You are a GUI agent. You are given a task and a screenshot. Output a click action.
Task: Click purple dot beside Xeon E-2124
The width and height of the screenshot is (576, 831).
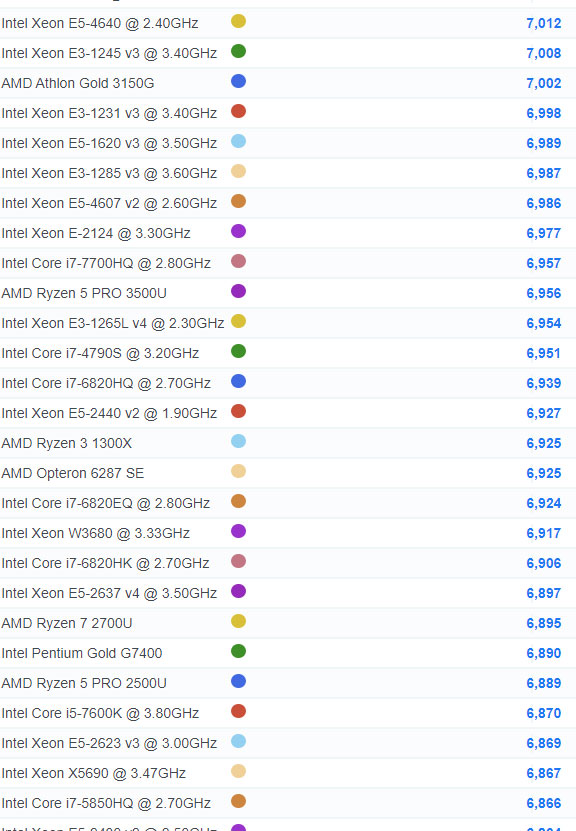pyautogui.click(x=238, y=231)
